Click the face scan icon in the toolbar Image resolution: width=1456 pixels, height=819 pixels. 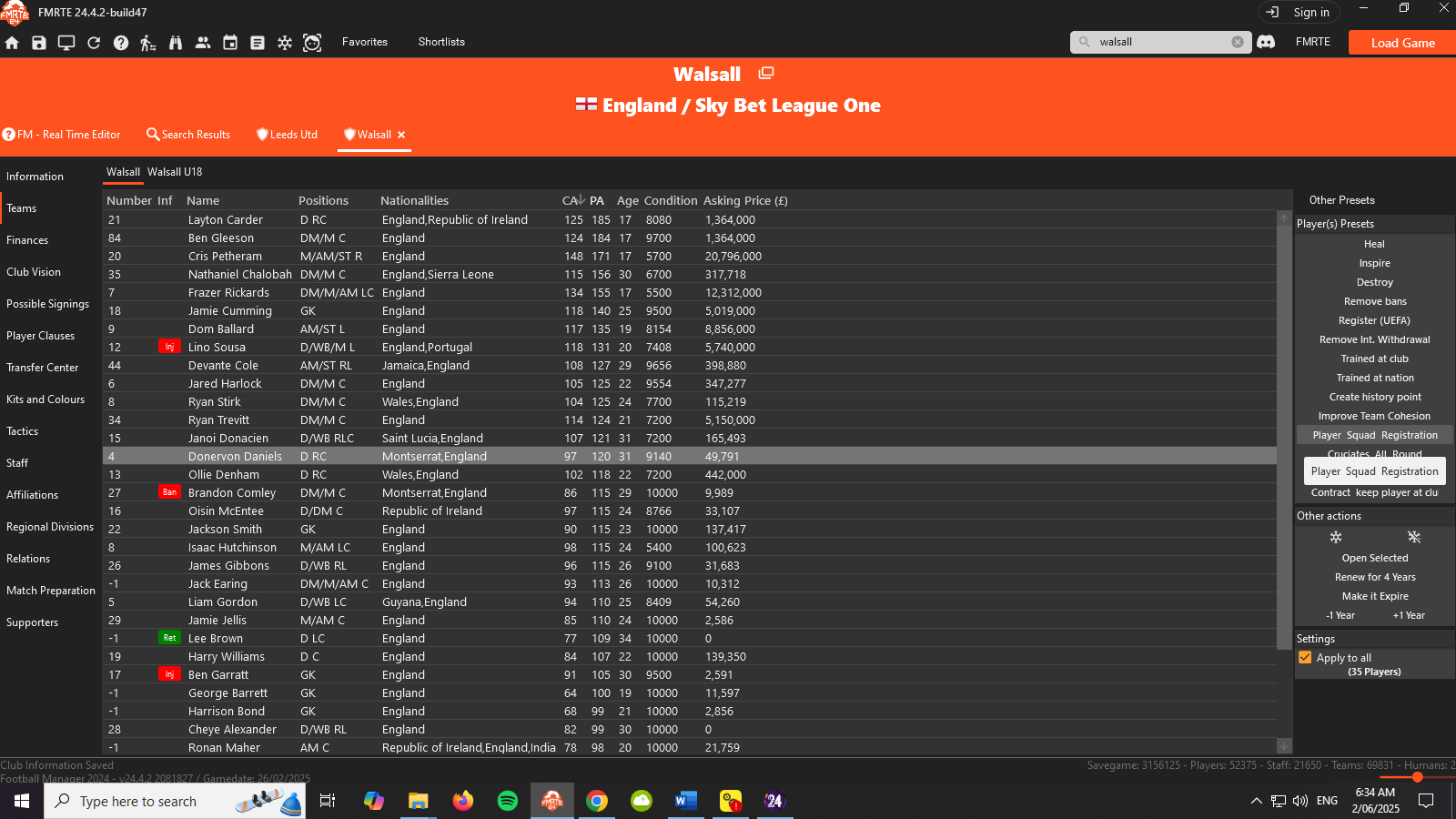[312, 43]
